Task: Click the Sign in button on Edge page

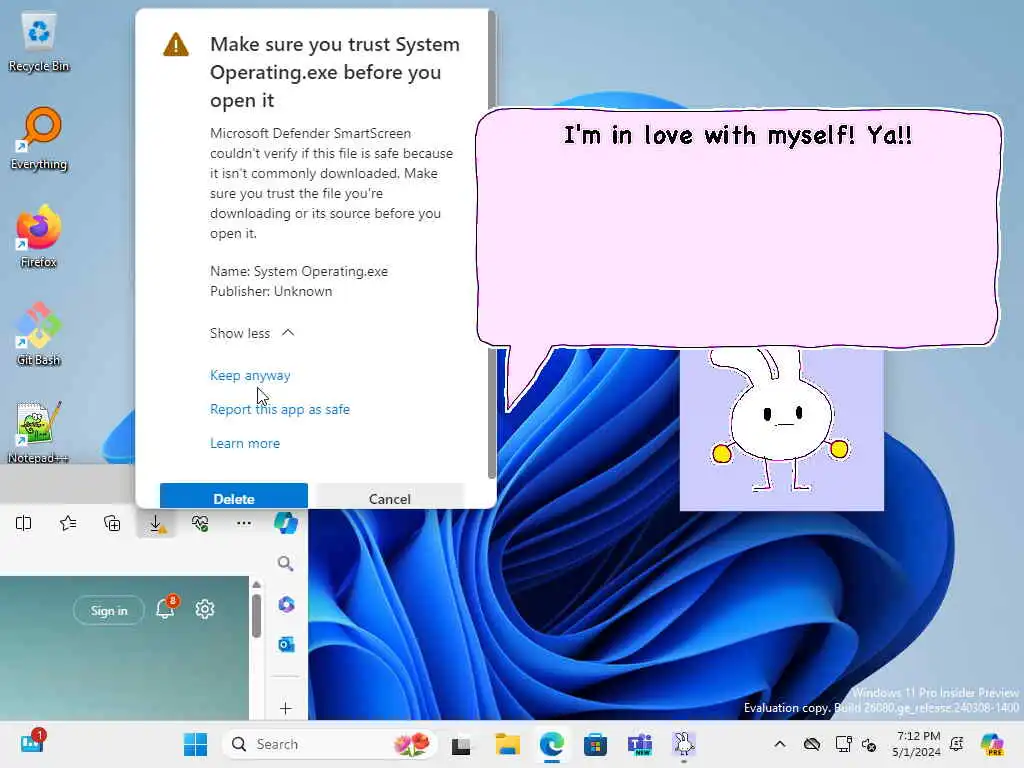Action: 109,611
